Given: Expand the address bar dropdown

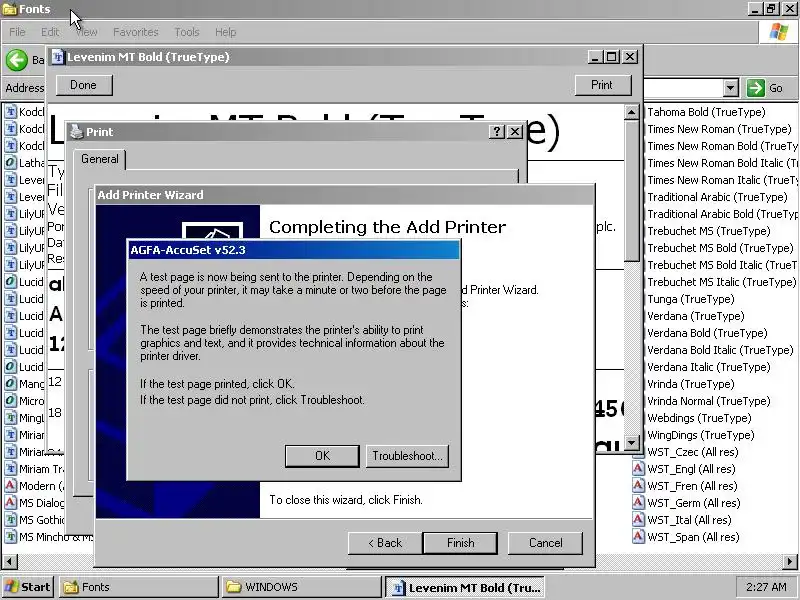Looking at the screenshot, I should [x=731, y=88].
